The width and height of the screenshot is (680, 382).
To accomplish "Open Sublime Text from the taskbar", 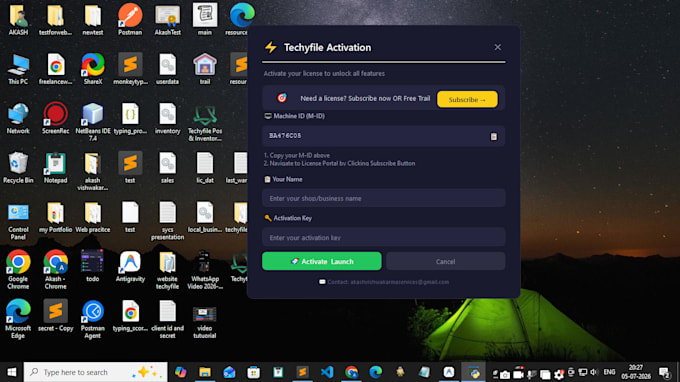I will tap(303, 372).
